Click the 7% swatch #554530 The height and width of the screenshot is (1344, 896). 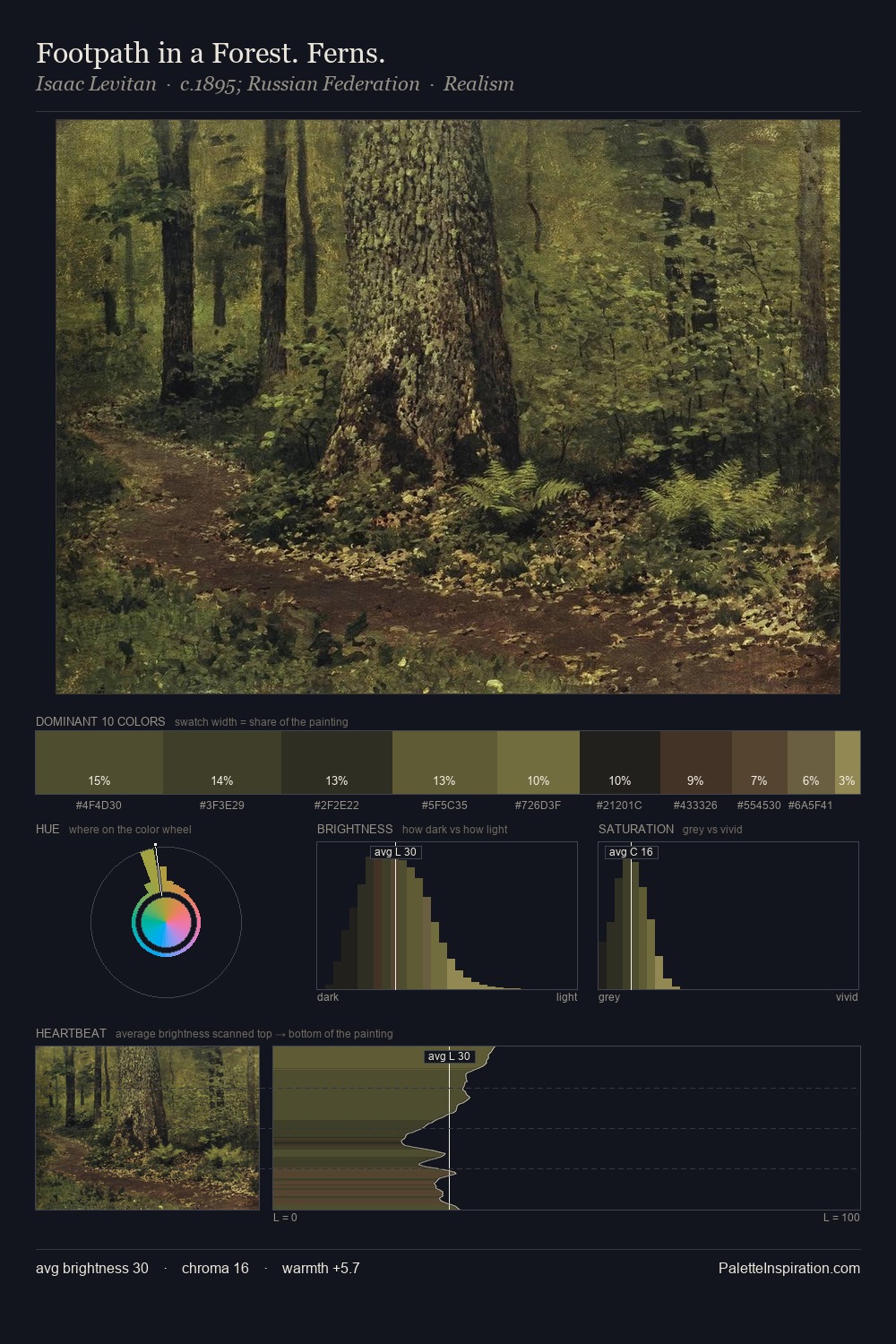[x=760, y=762]
